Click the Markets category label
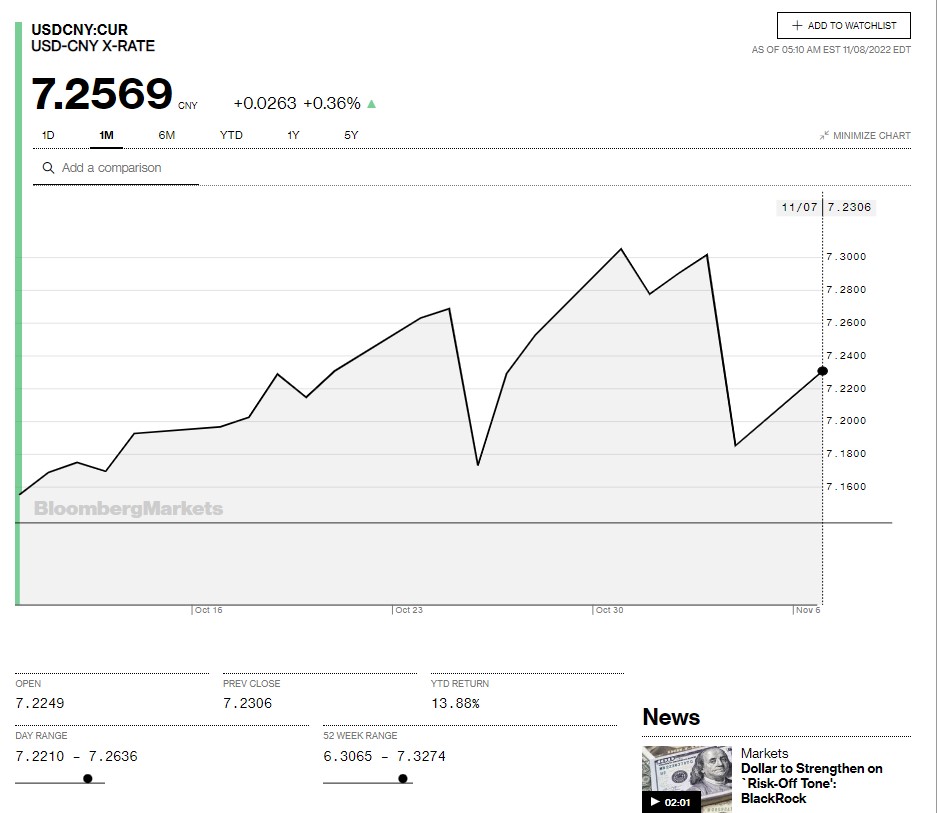 point(764,753)
